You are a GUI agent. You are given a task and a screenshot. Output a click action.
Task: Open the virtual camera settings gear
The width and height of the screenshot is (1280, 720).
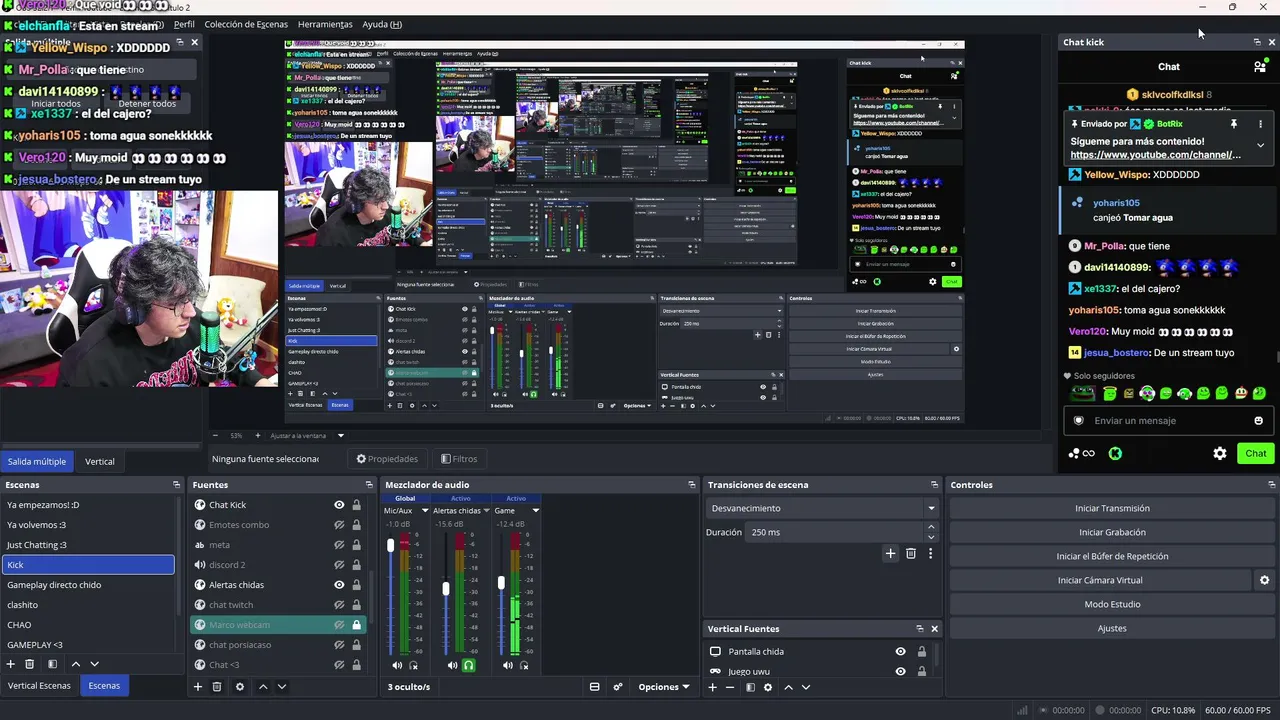point(1264,580)
